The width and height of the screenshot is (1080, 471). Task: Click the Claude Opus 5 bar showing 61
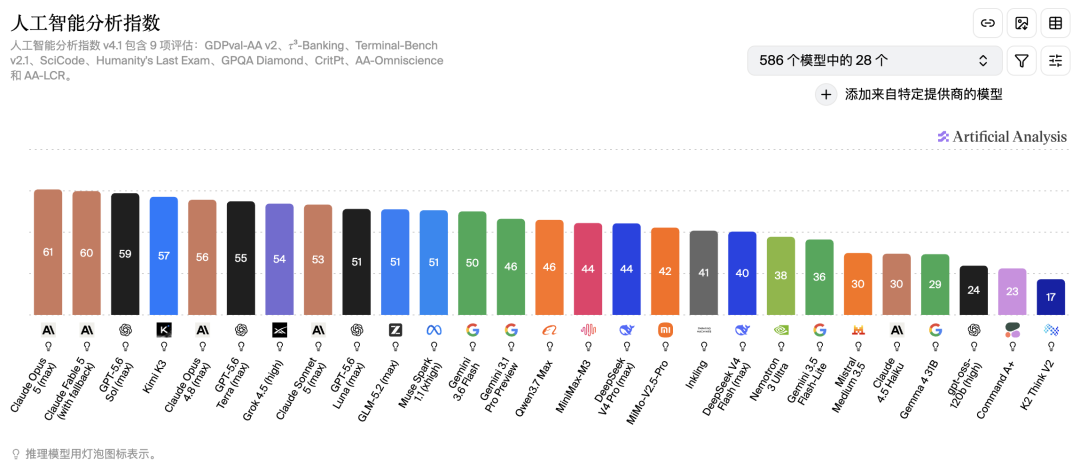pos(48,252)
